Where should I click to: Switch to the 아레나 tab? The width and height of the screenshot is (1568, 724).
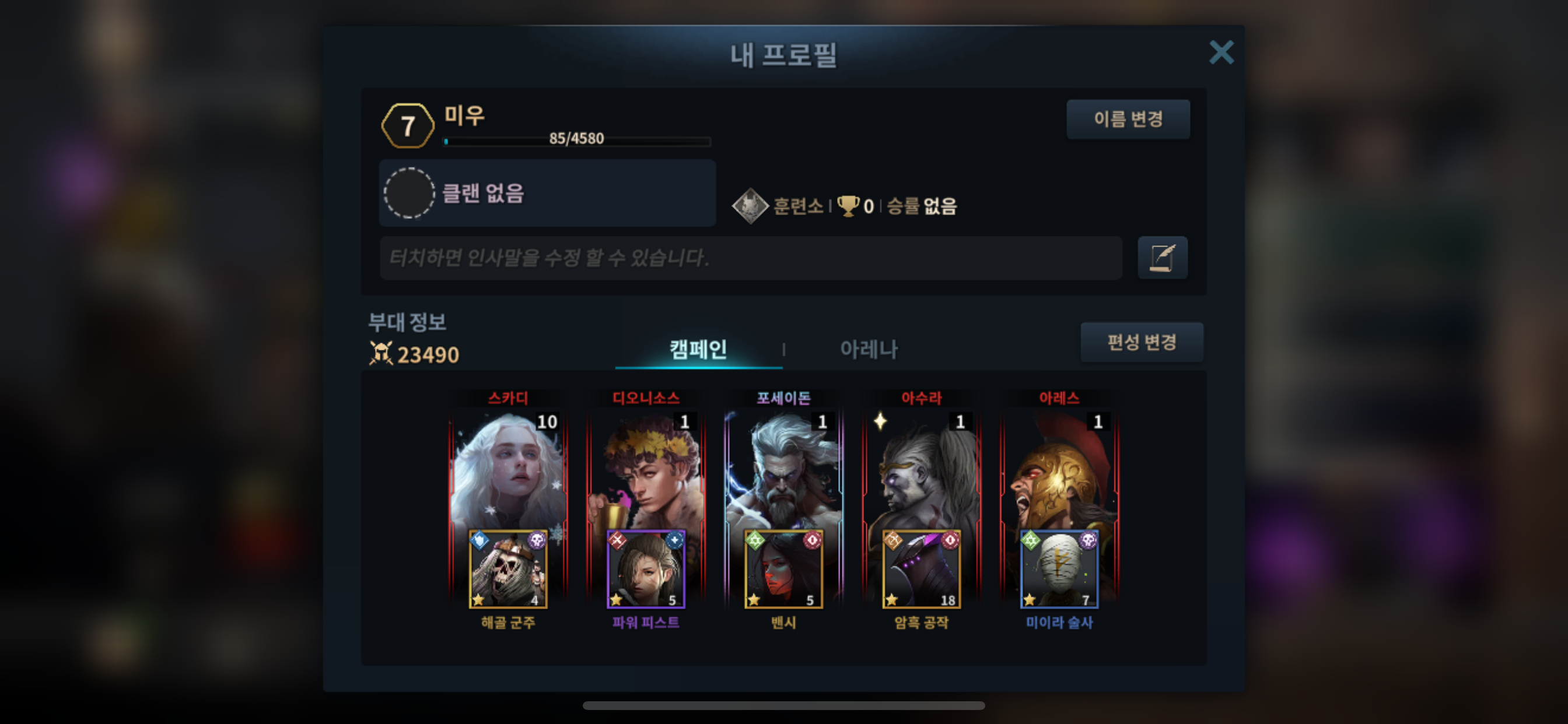point(869,349)
